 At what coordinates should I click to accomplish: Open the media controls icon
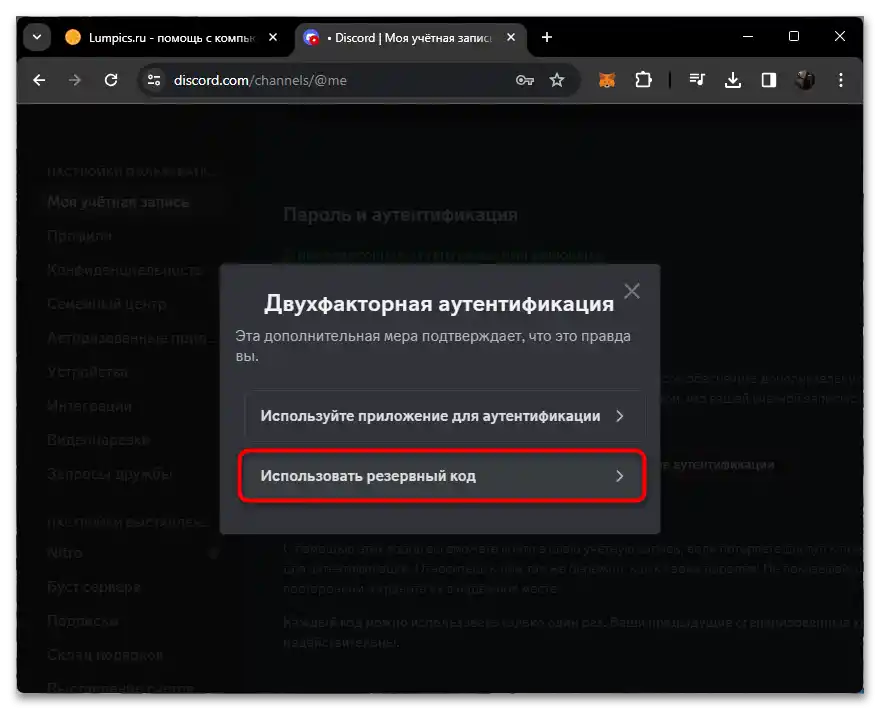coord(697,80)
